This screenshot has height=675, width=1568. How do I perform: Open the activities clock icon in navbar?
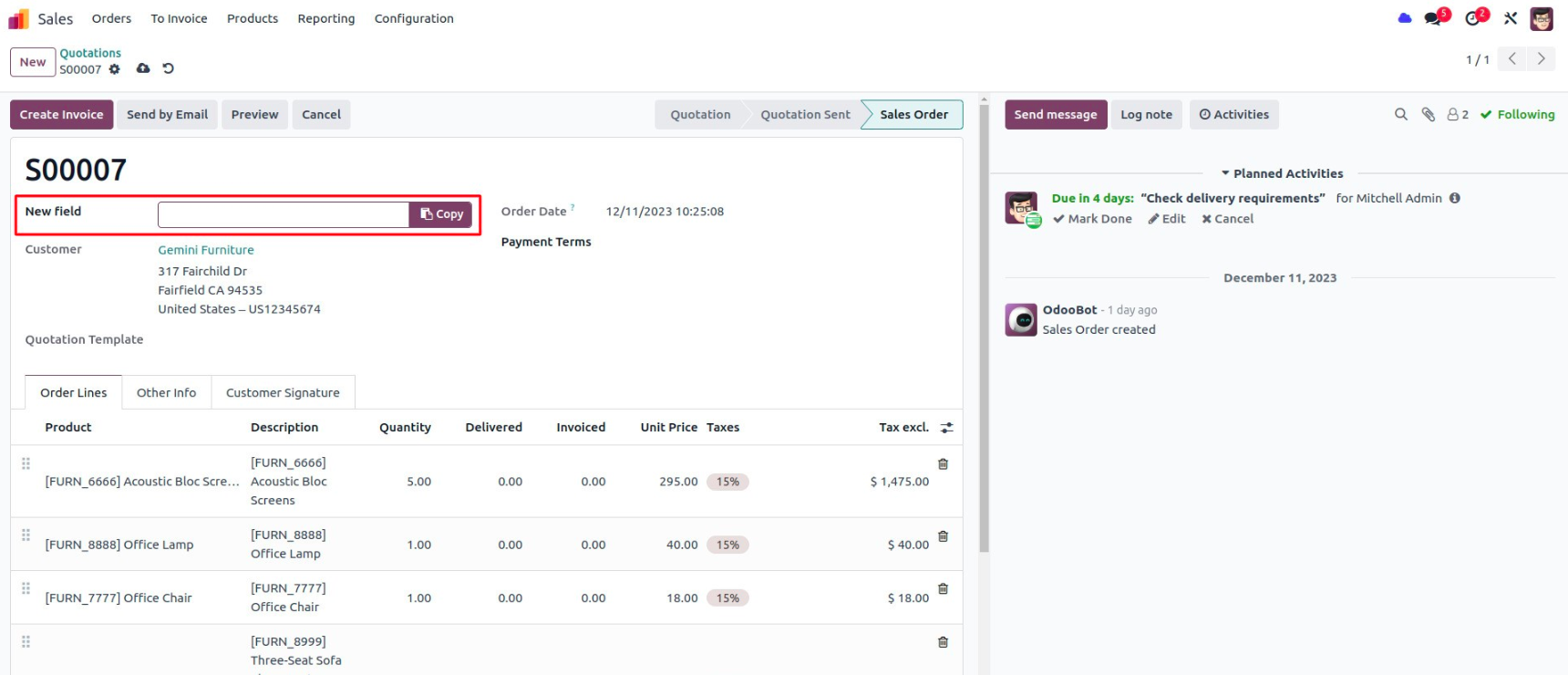(1473, 18)
